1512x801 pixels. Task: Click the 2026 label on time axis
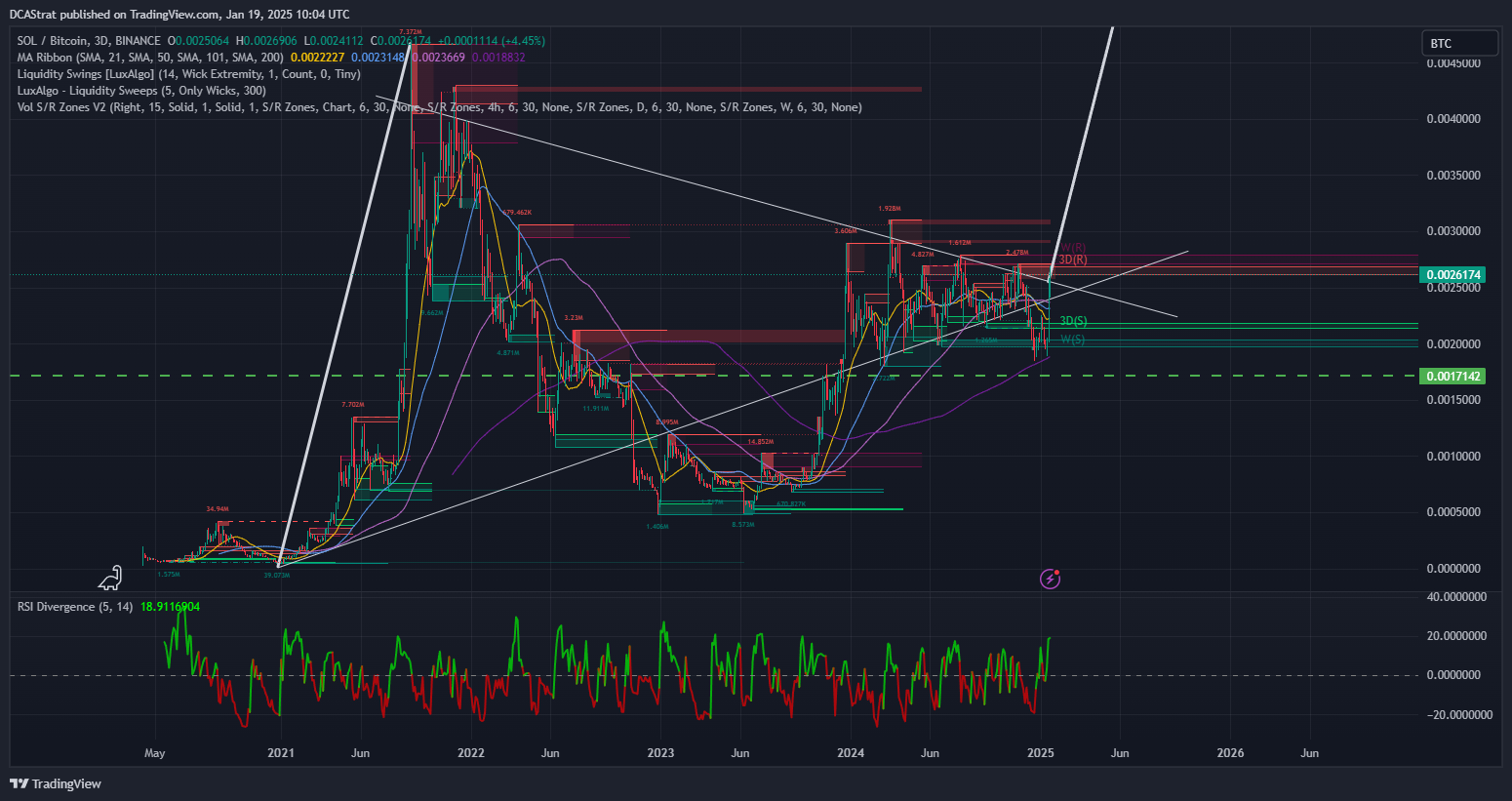click(1231, 753)
